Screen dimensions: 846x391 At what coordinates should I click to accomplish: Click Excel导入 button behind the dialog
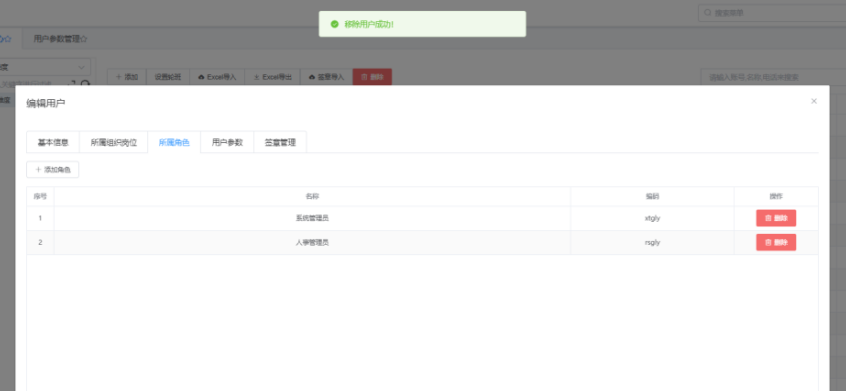[217, 77]
